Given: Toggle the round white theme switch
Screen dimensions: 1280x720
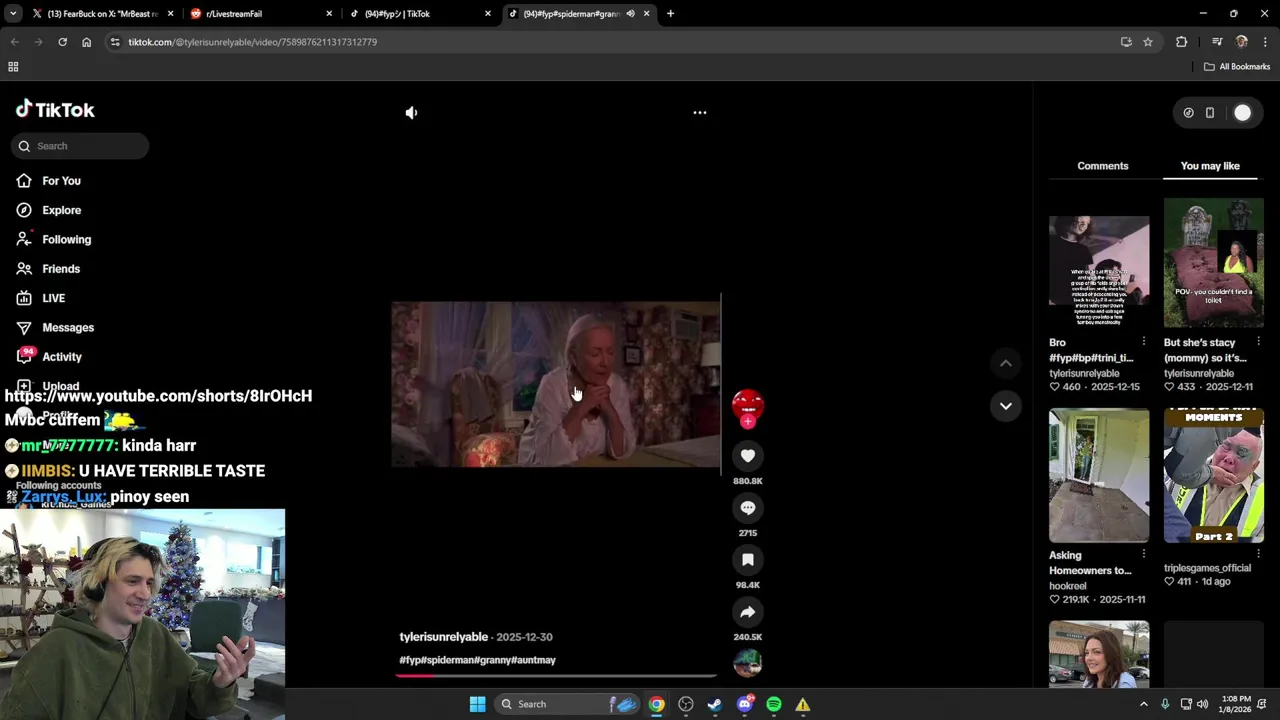Looking at the screenshot, I should tap(1242, 113).
